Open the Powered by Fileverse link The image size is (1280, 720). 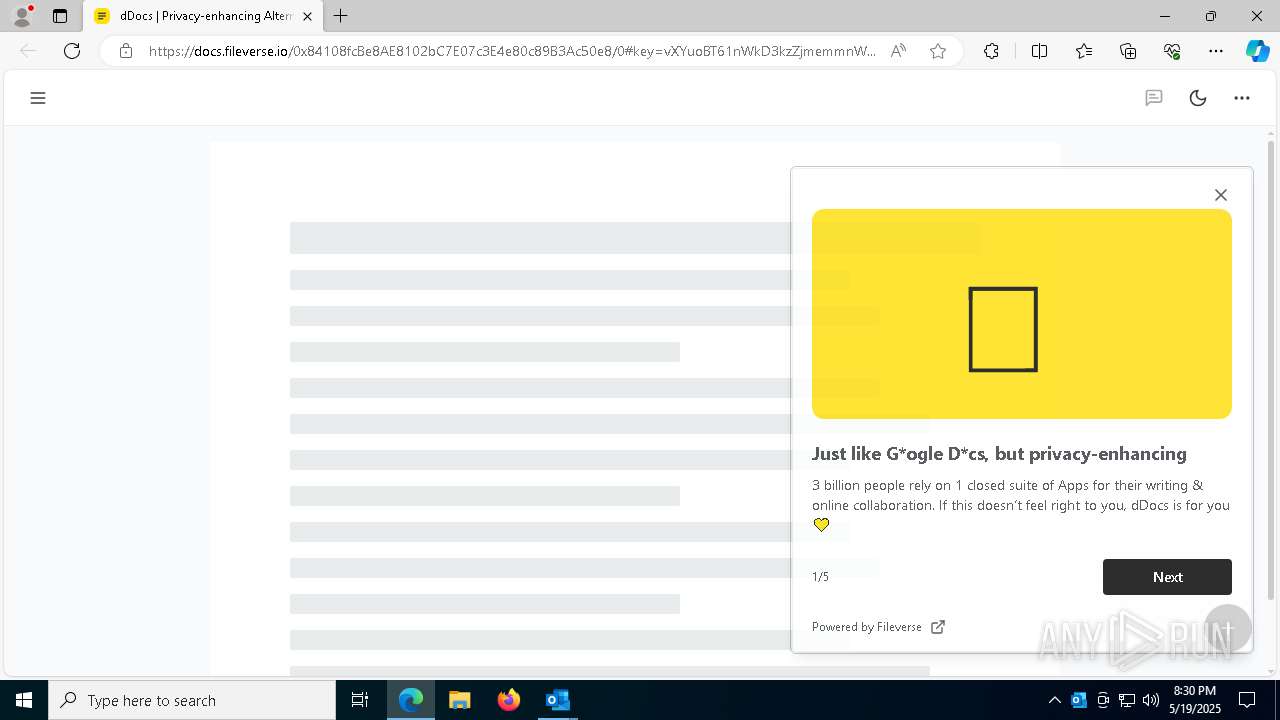878,627
